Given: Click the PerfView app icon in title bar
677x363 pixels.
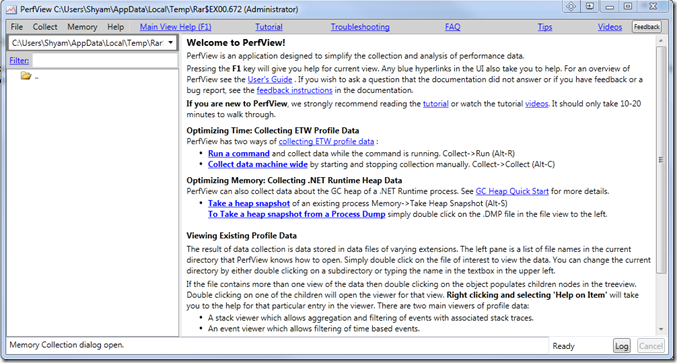Looking at the screenshot, I should tap(11, 9).
